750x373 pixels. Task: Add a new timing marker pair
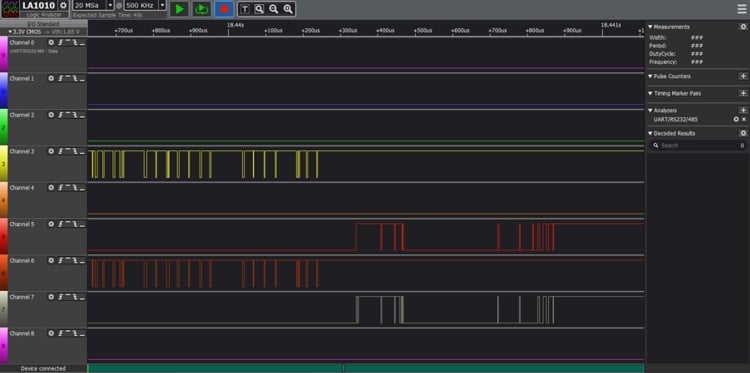click(x=743, y=93)
